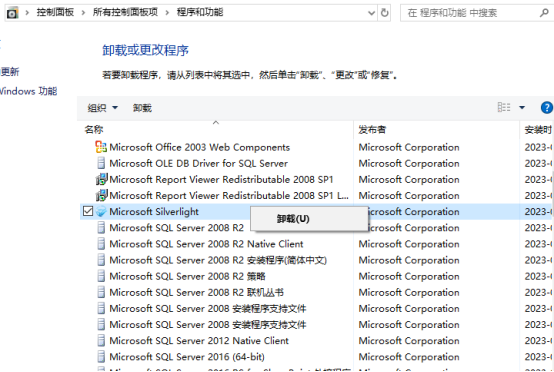The image size is (554, 372).
Task: Focus the 在 程序和功能 中搜索 search box
Action: 470,13
